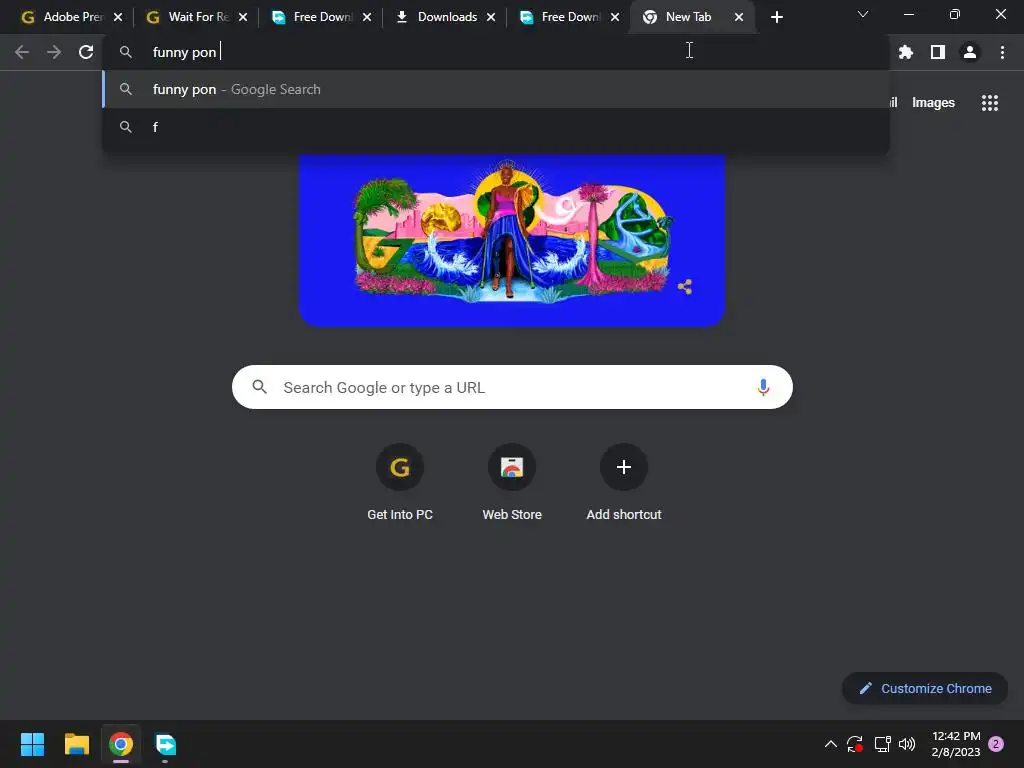1024x768 pixels.
Task: Go back to the previous page
Action: coord(22,52)
